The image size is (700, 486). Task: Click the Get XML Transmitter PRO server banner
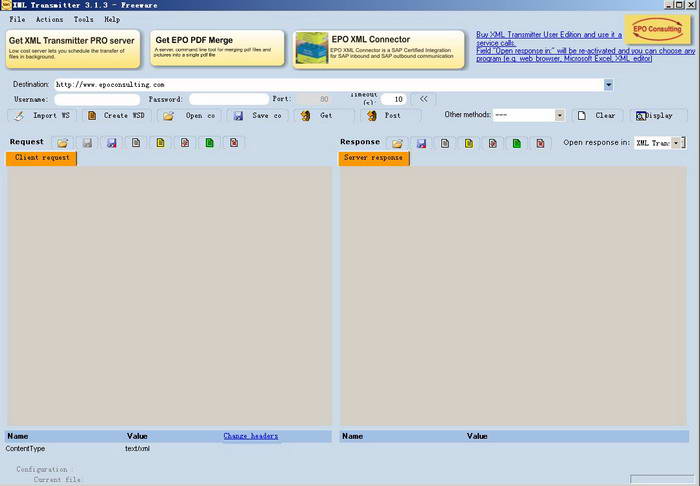[73, 49]
